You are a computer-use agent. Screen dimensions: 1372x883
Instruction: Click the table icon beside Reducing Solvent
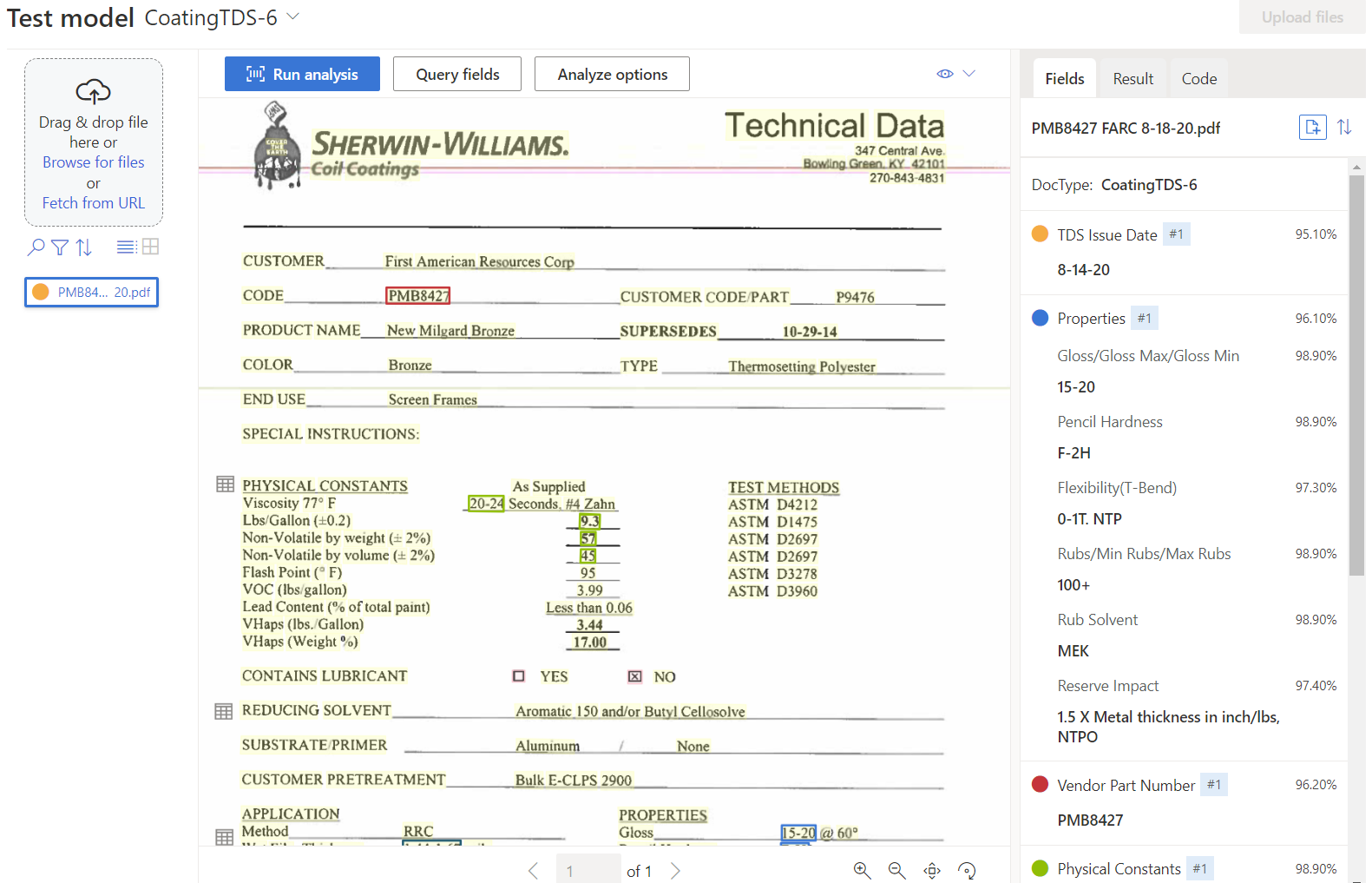pos(224,712)
